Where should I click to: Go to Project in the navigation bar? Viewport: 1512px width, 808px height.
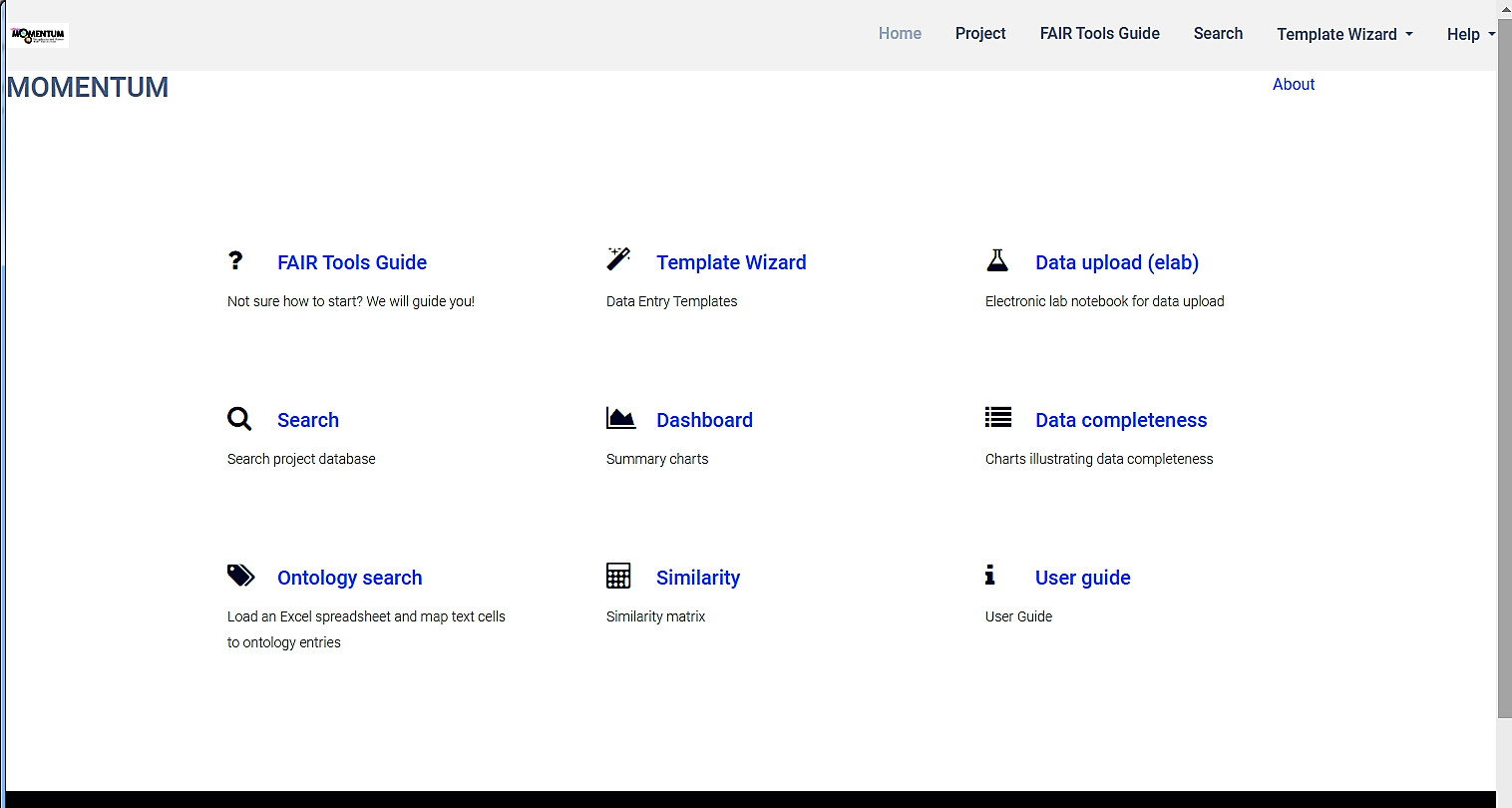(x=980, y=34)
